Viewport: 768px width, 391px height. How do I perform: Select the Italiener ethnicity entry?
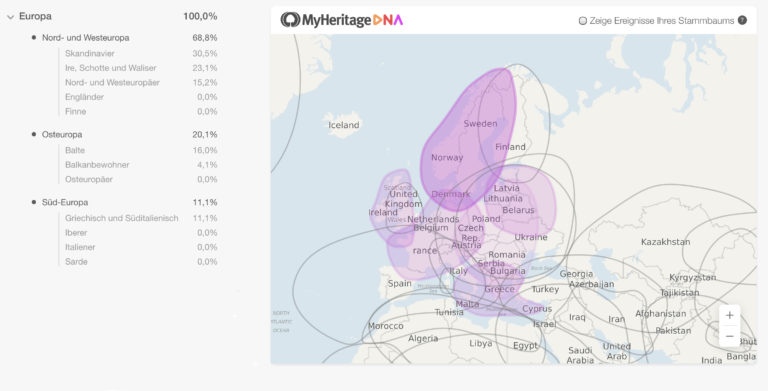tap(141, 247)
